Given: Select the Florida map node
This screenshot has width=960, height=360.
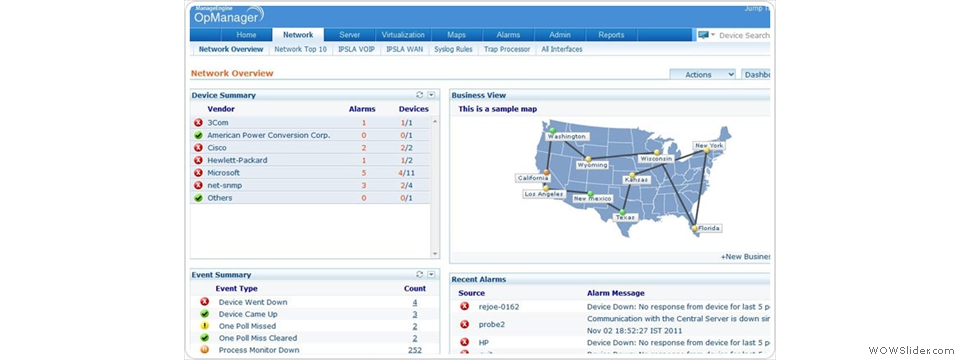Looking at the screenshot, I should pos(694,228).
